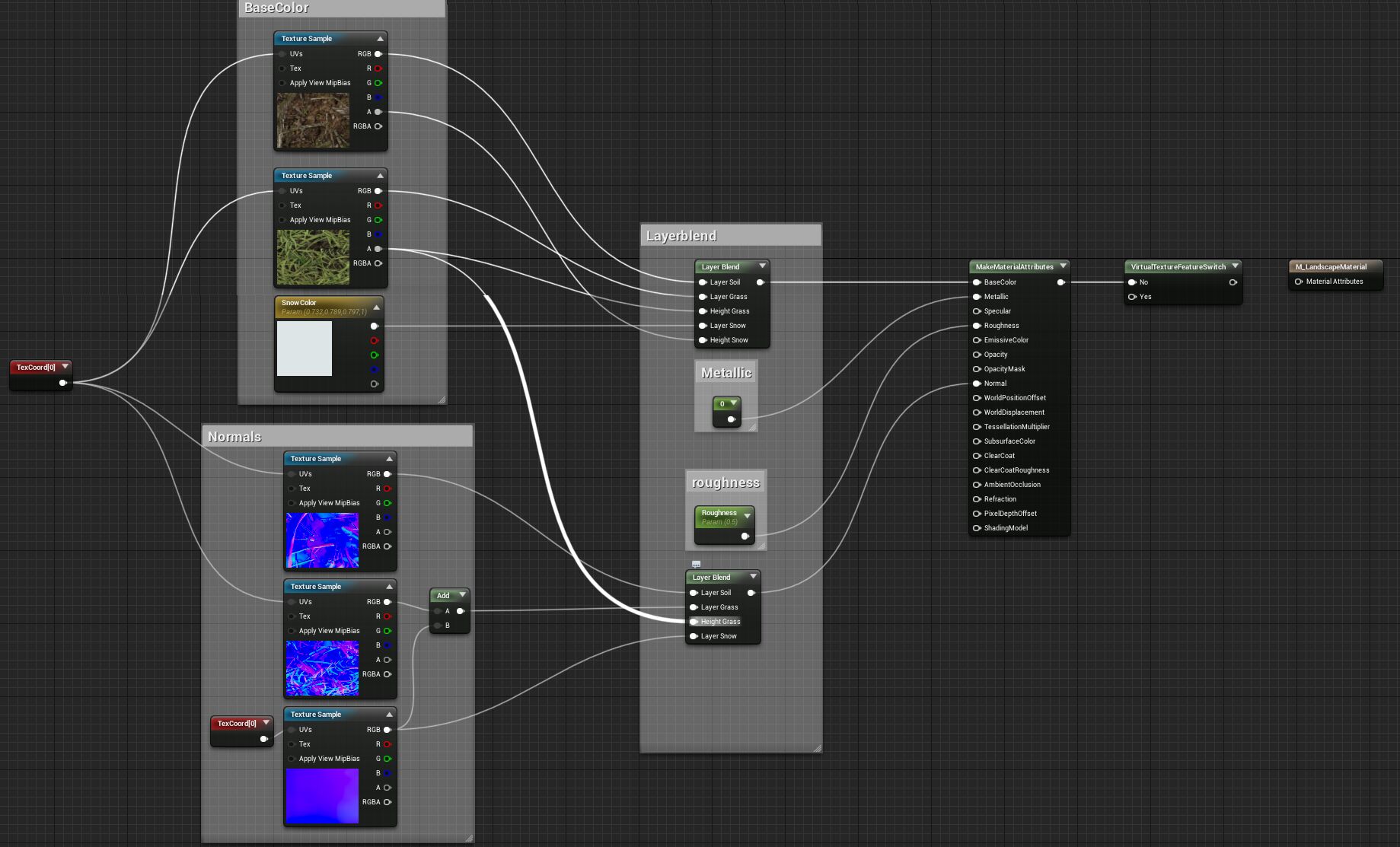Click the grass texture preview thumbnail
The image size is (1400, 847).
(313, 257)
